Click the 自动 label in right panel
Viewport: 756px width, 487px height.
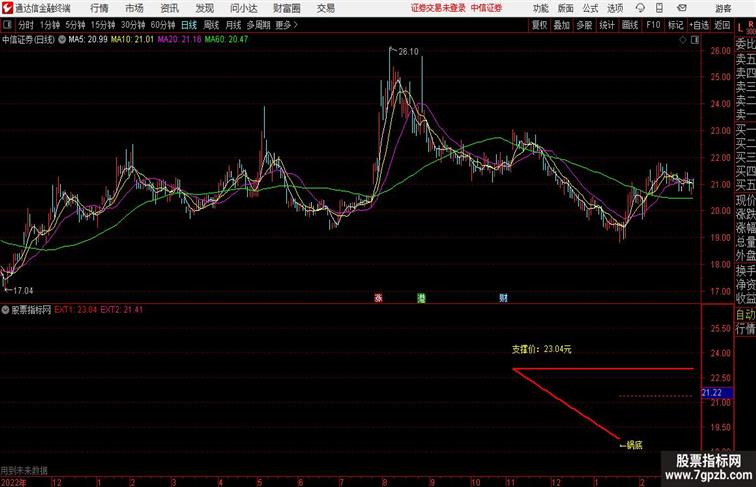point(745,315)
